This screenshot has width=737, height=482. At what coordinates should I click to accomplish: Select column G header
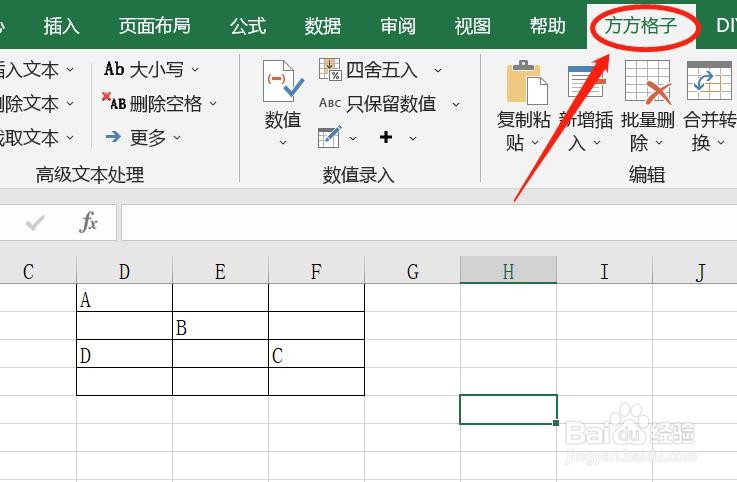click(x=413, y=271)
